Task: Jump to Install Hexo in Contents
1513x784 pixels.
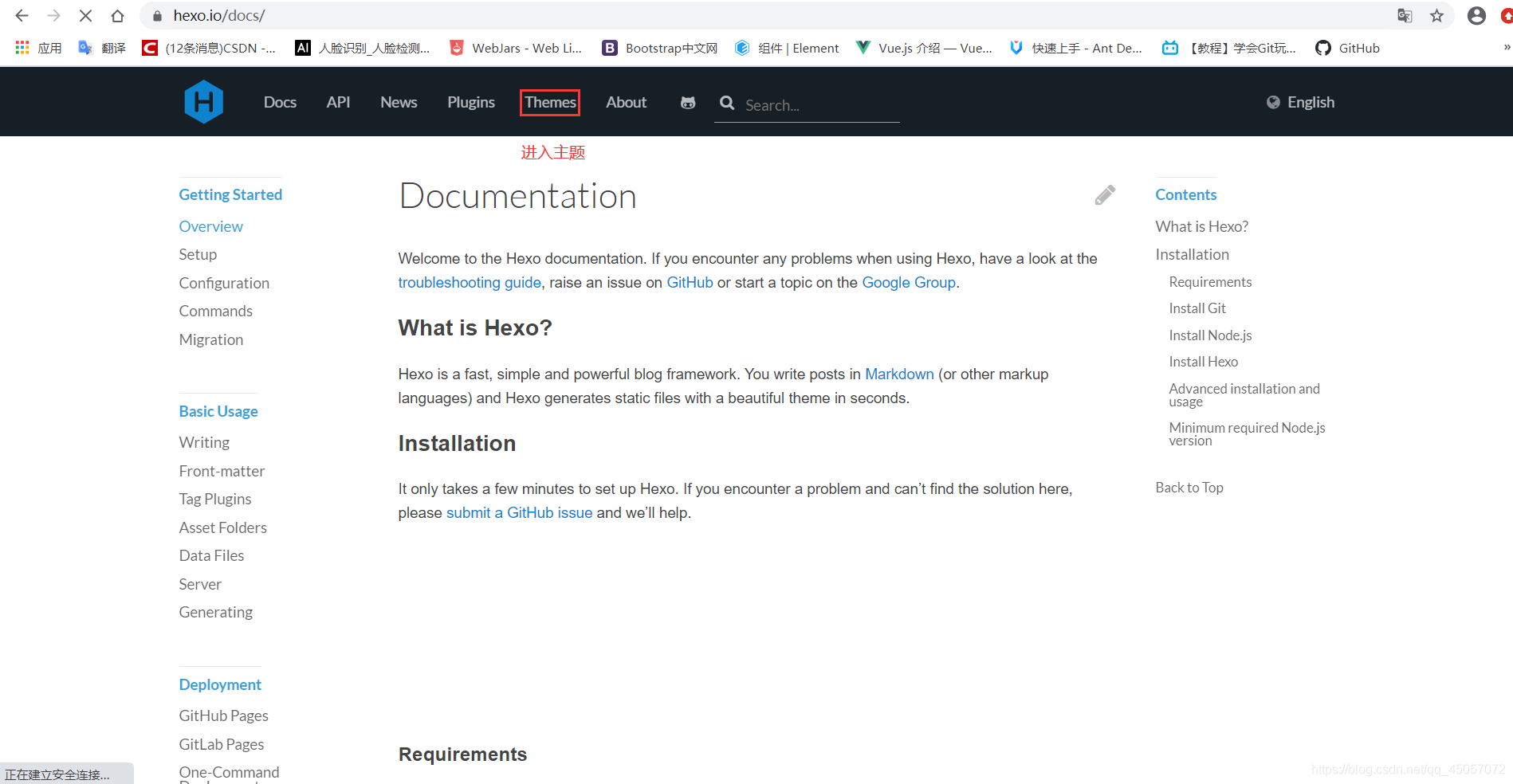Action: (x=1203, y=362)
